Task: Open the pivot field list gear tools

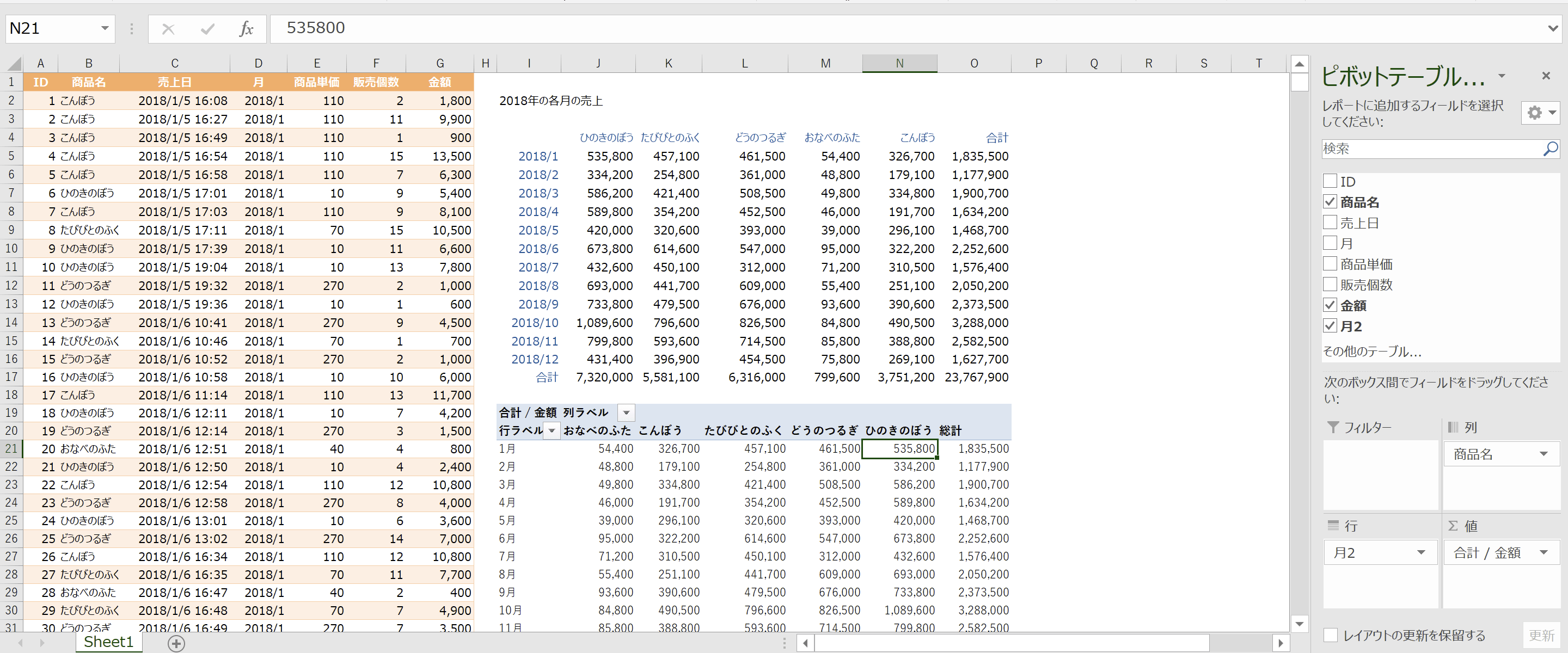Action: coord(1541,113)
